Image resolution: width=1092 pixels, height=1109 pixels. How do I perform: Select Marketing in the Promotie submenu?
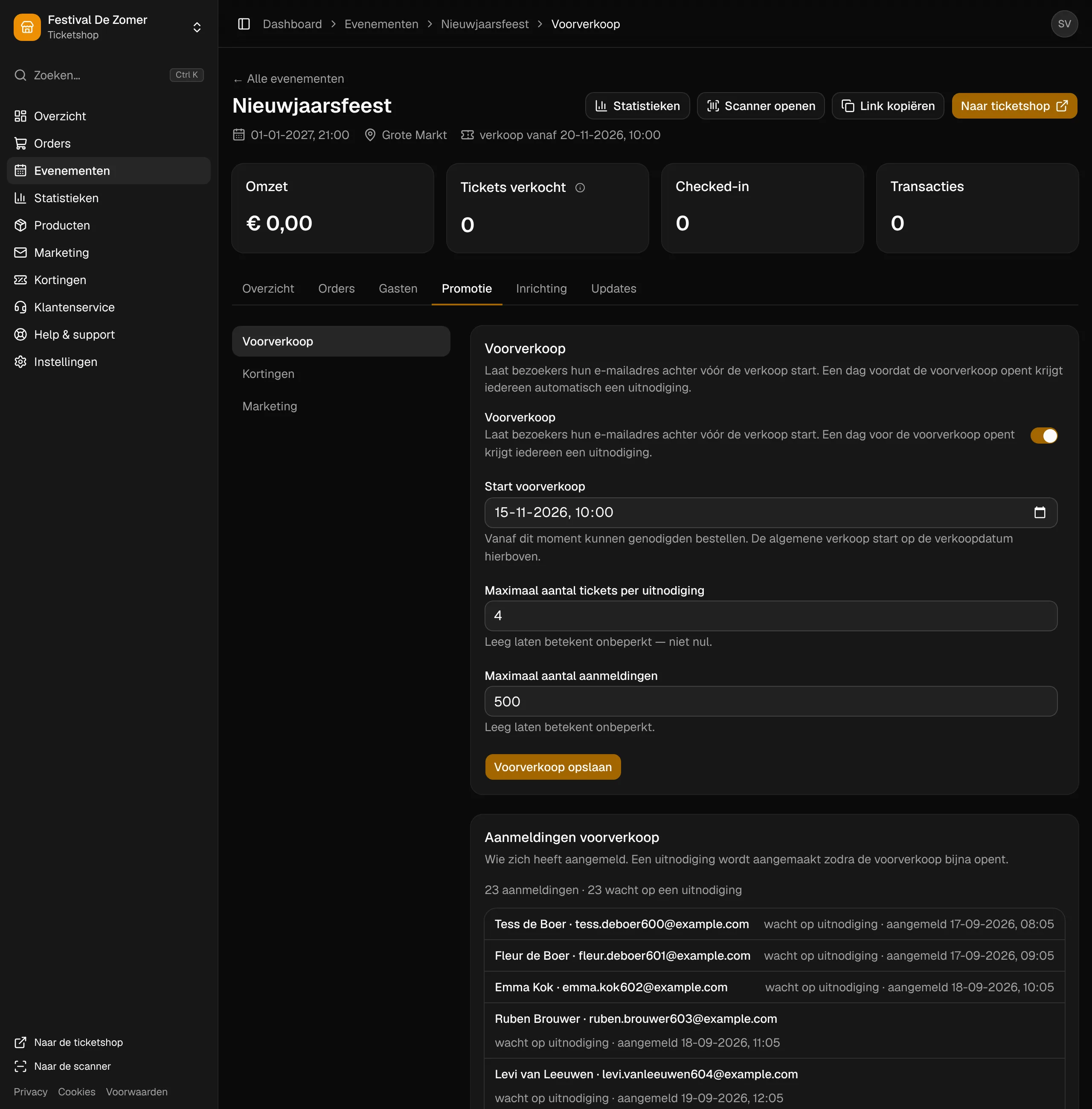pyautogui.click(x=341, y=406)
